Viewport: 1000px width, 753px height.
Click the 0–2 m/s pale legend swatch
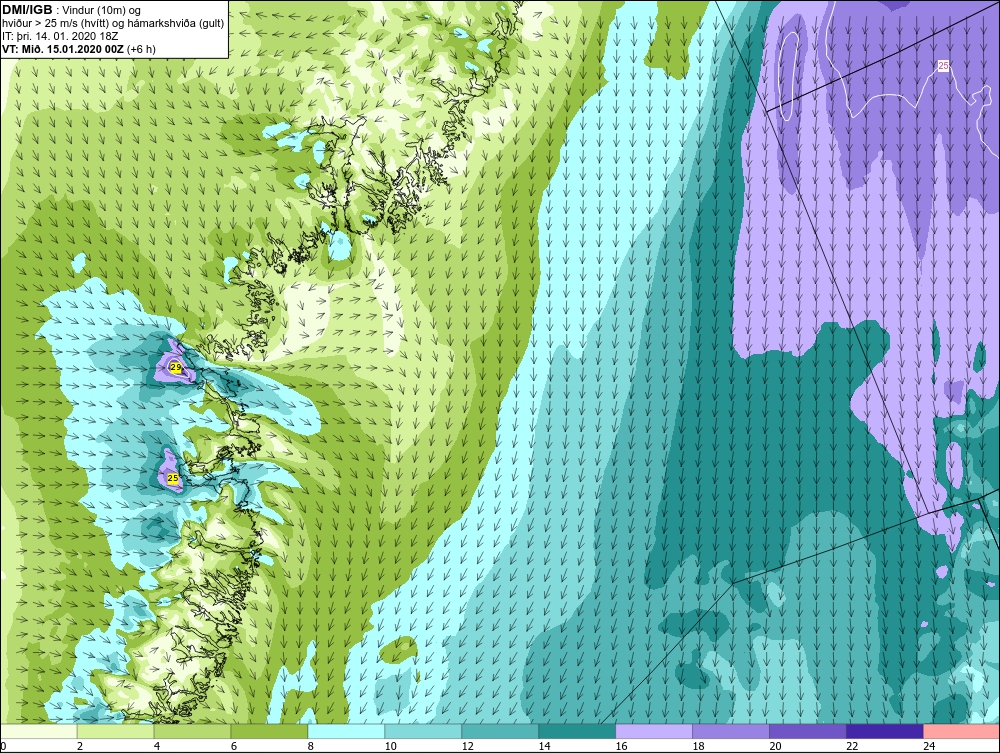(38, 731)
